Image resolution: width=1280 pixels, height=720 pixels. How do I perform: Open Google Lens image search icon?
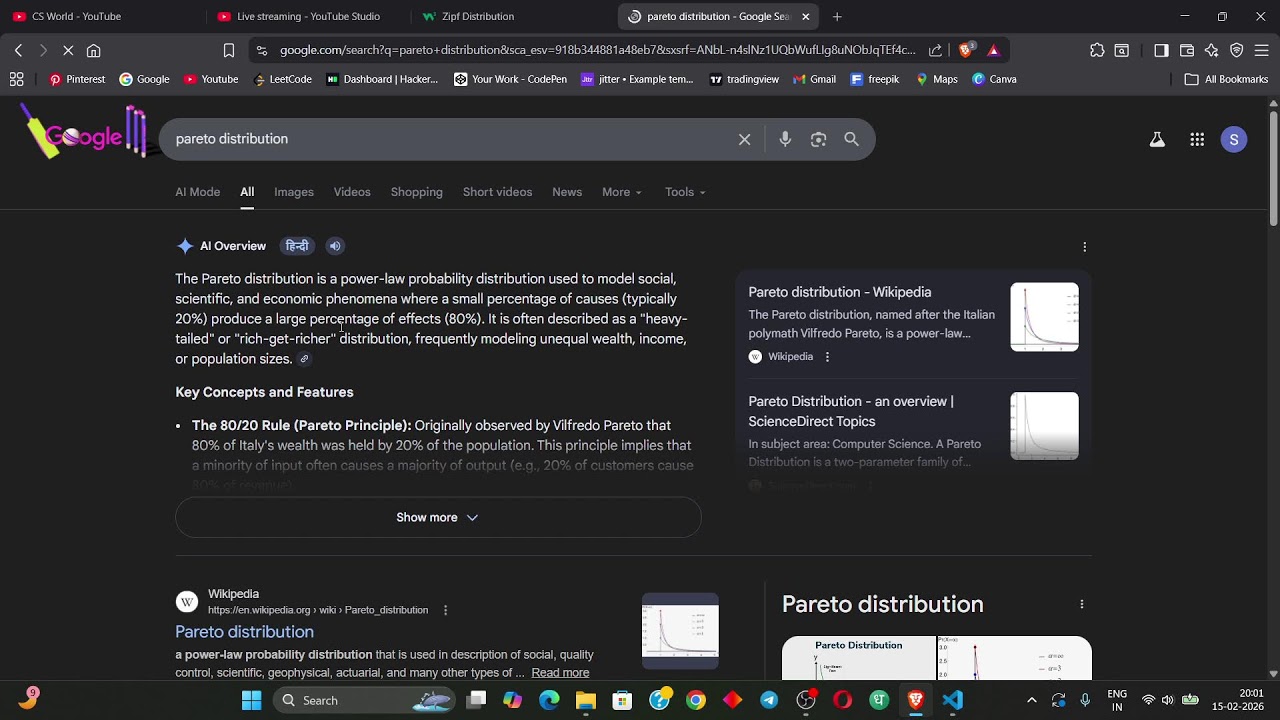point(818,140)
